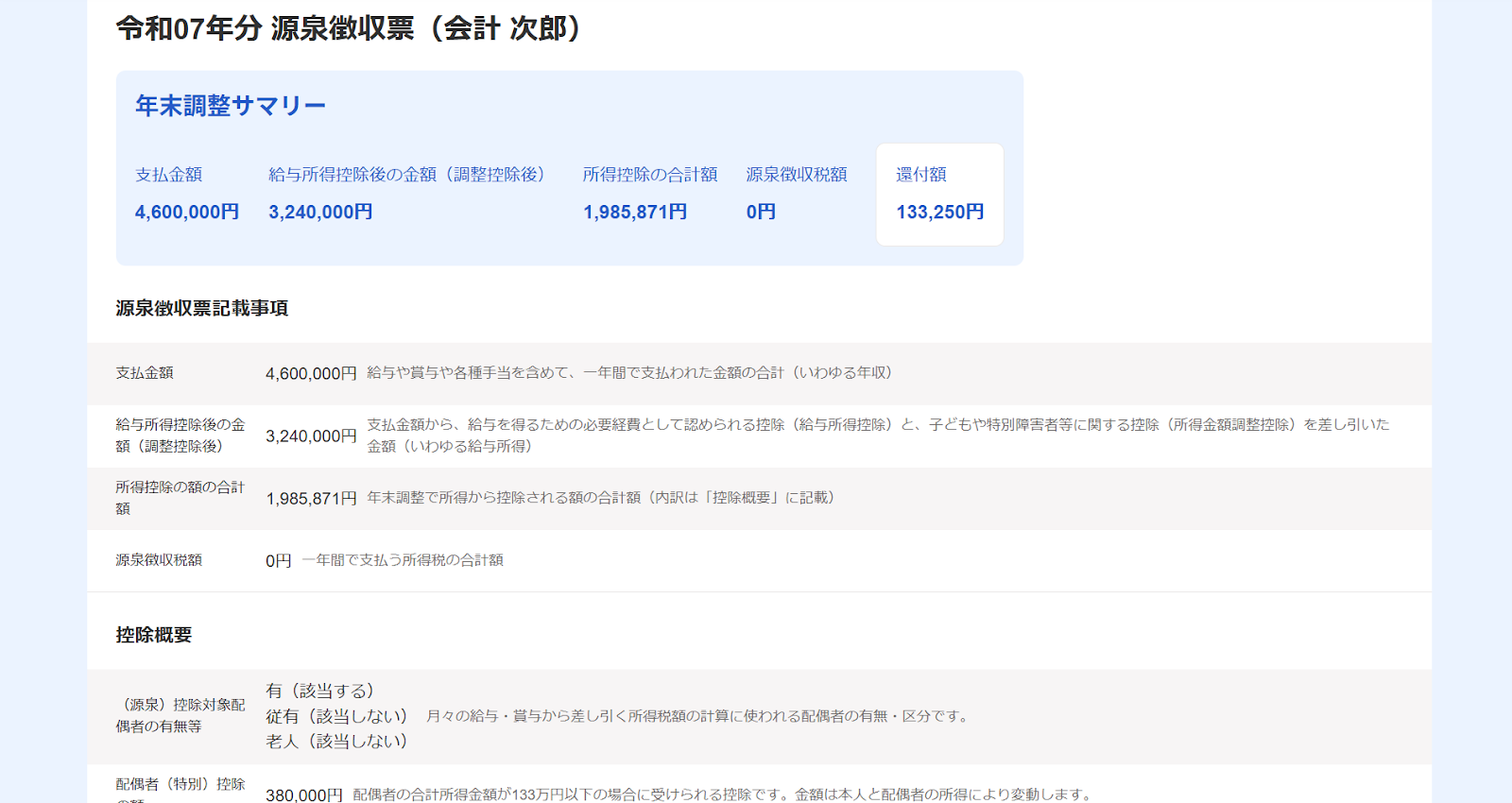Image resolution: width=1512 pixels, height=803 pixels.
Task: Click the value 380,000円 in the 配偶者控除 row
Action: pos(304,794)
